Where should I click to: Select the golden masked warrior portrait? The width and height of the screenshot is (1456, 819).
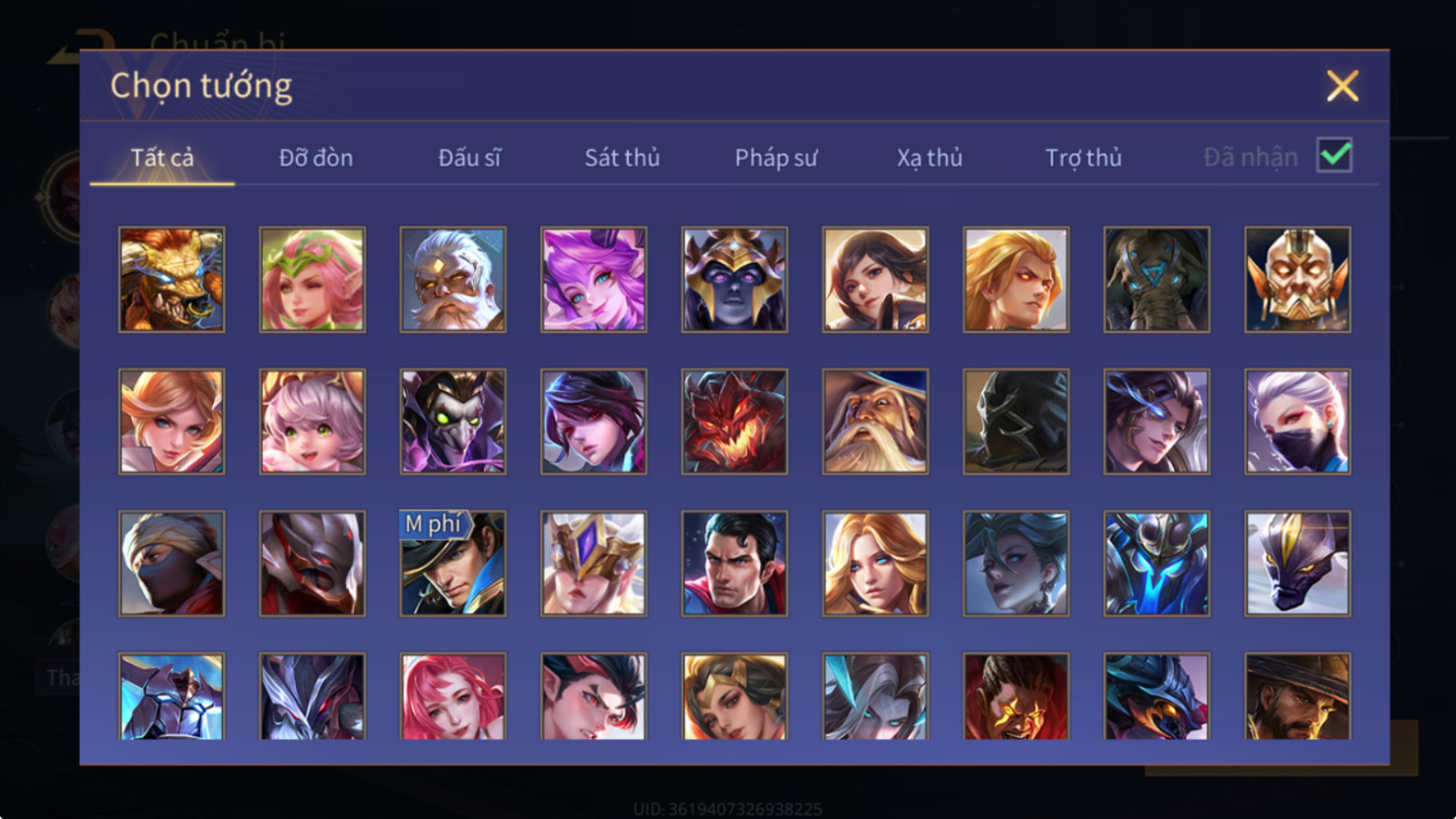[x=1297, y=280]
